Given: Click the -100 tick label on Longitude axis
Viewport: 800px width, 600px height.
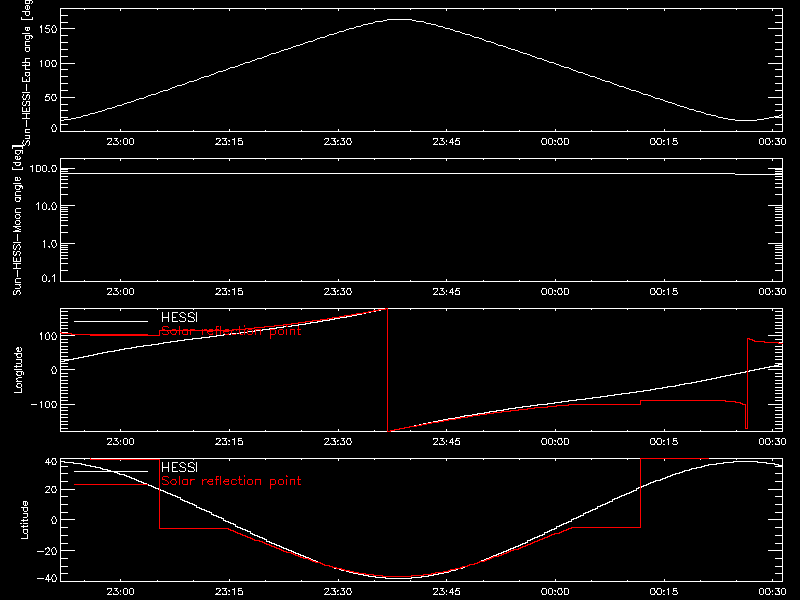Looking at the screenshot, I should [44, 404].
